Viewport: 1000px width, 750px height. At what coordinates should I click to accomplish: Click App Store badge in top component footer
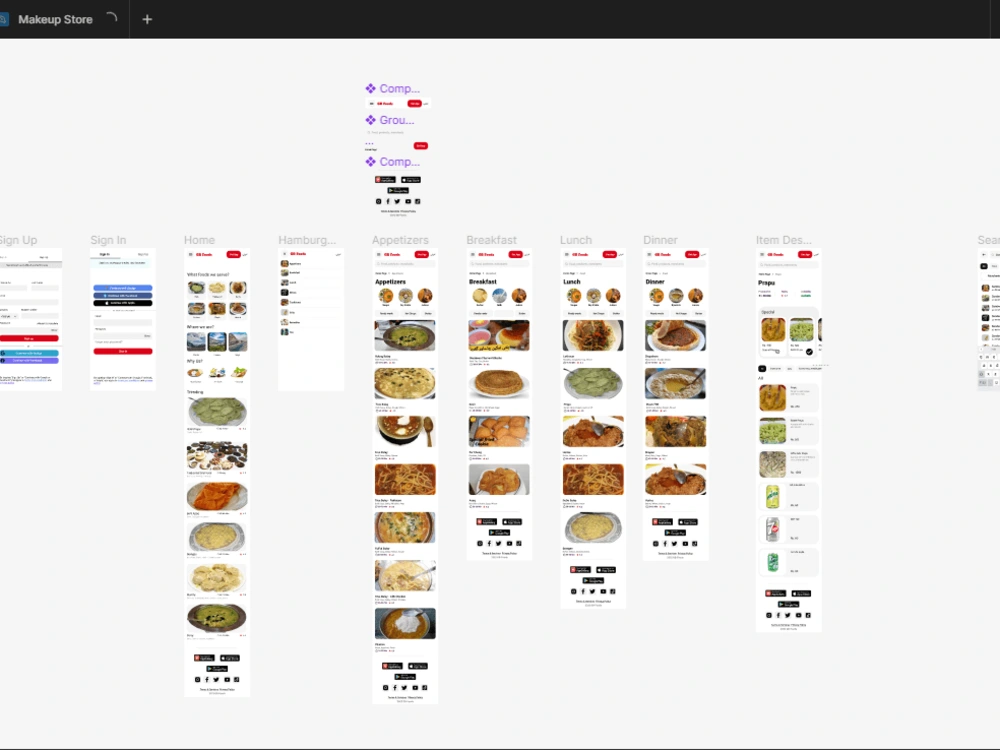(411, 180)
